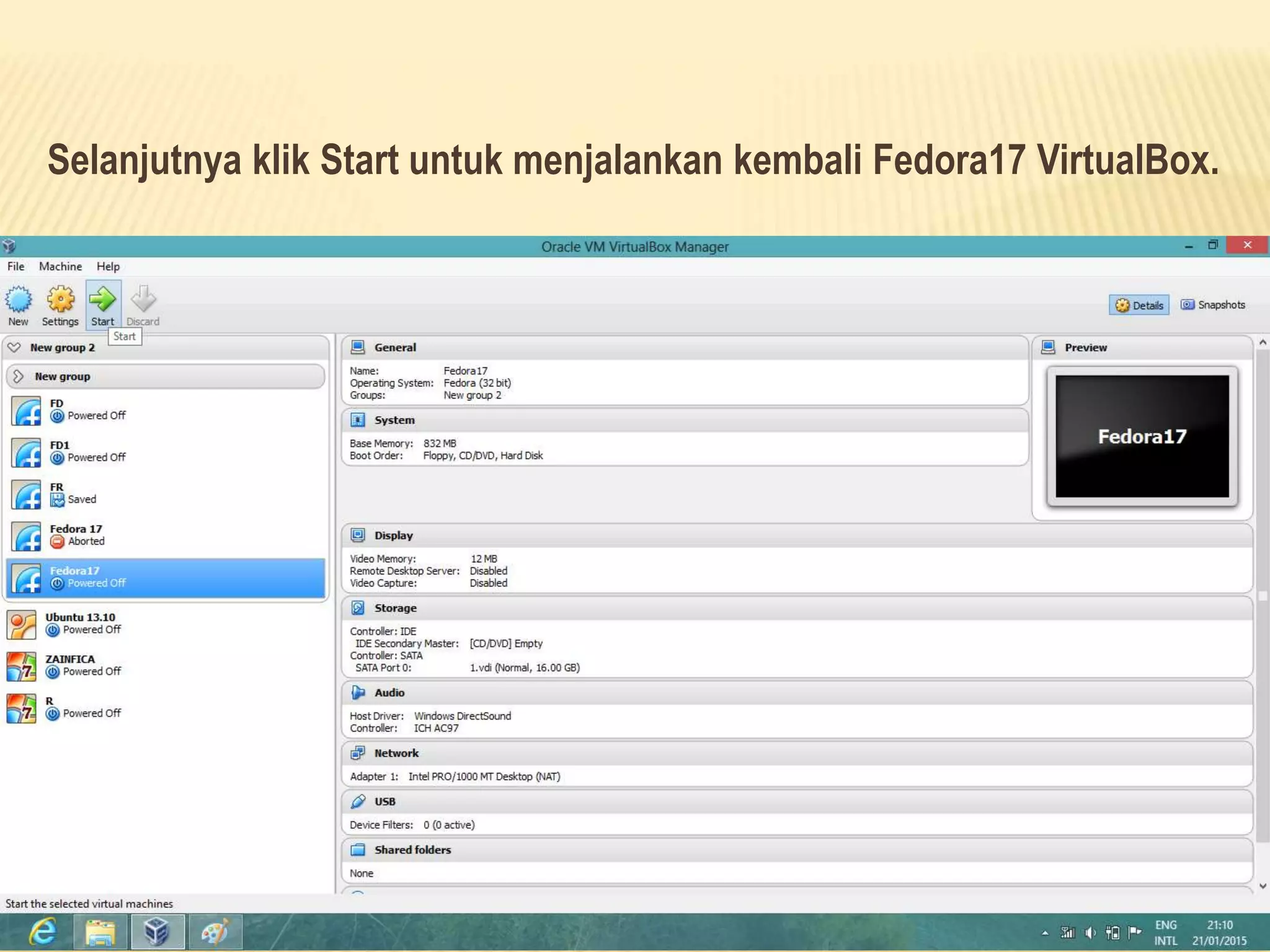Show hidden tray icons arrow
Screen dimensions: 1270x952
(1045, 933)
